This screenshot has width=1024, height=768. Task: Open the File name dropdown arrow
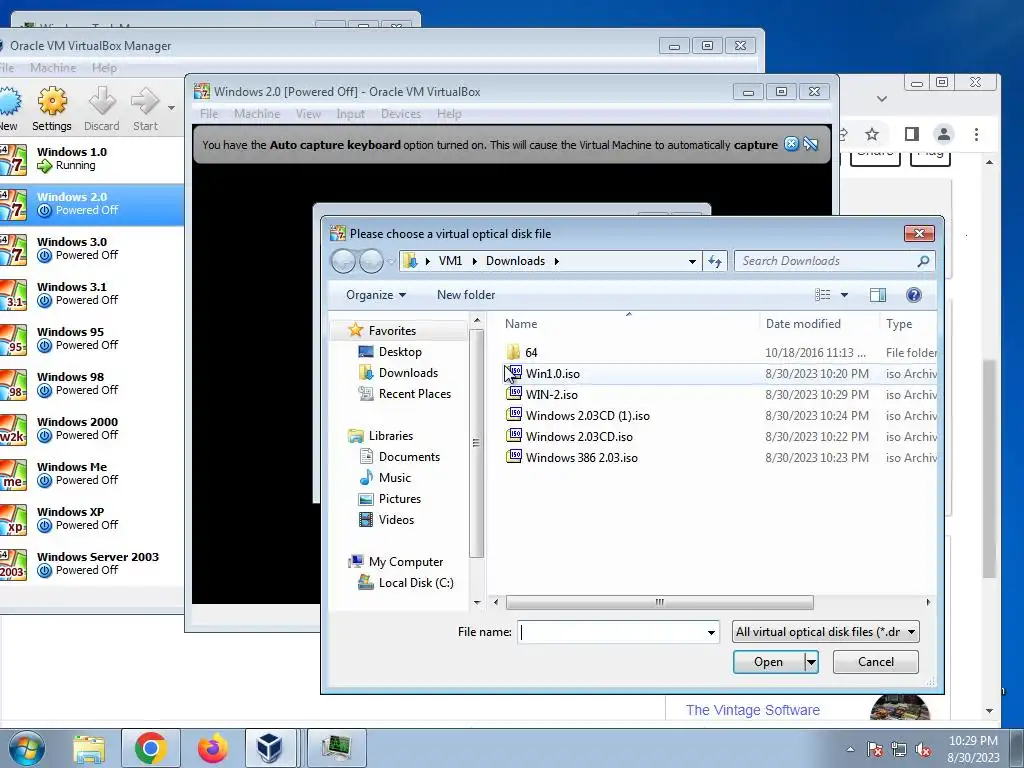(x=711, y=632)
